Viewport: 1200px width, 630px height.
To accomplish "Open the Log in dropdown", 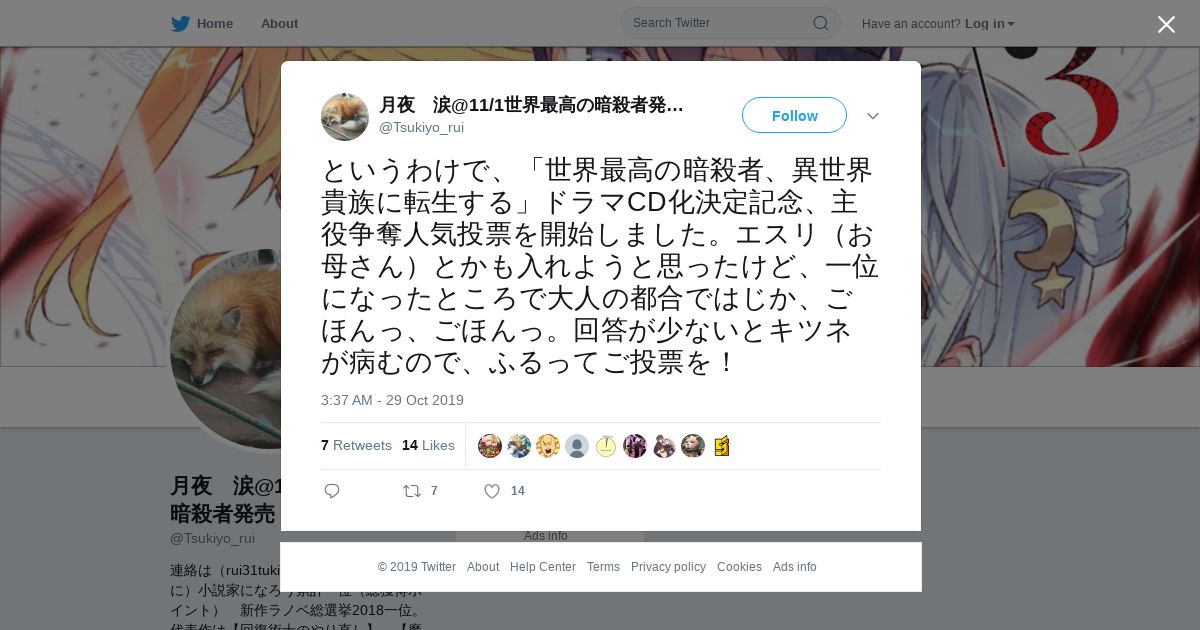I will (989, 23).
